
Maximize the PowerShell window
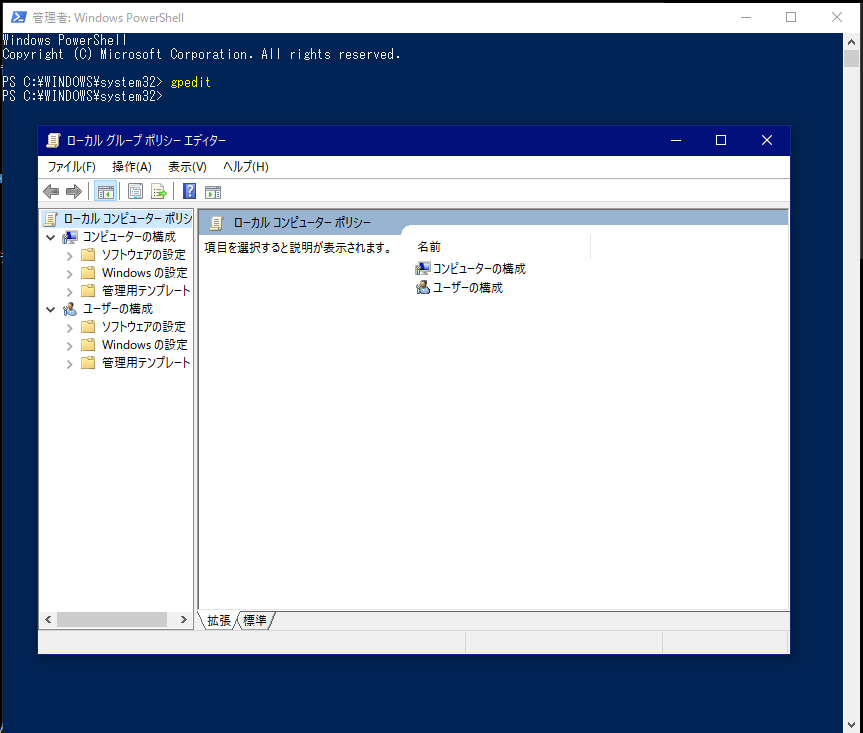coord(791,17)
